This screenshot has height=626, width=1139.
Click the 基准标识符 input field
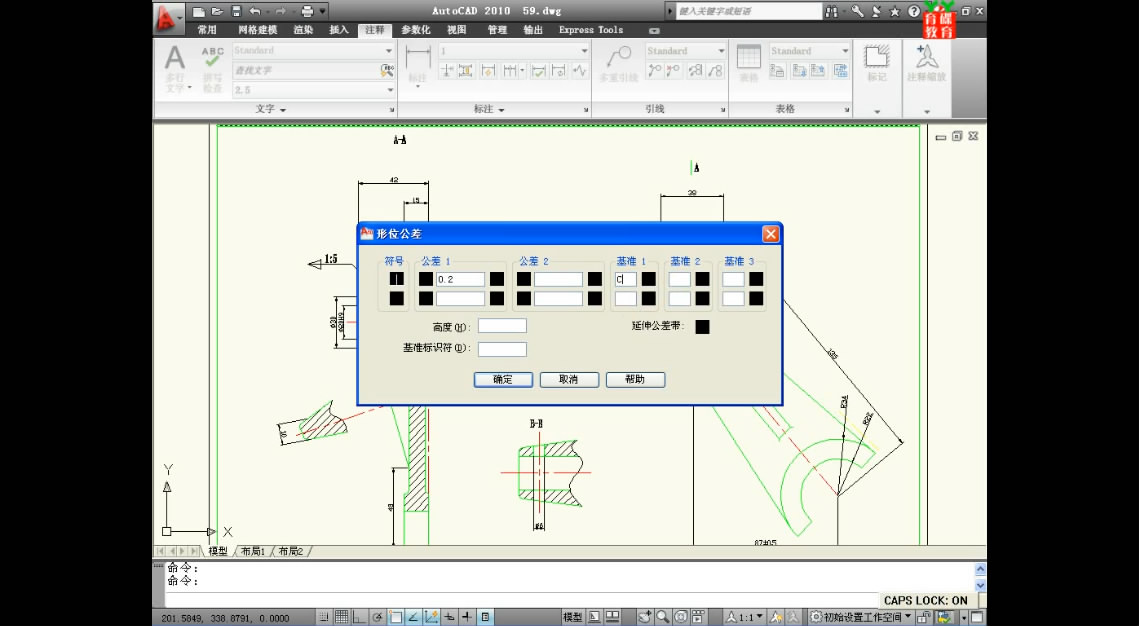pyautogui.click(x=502, y=349)
